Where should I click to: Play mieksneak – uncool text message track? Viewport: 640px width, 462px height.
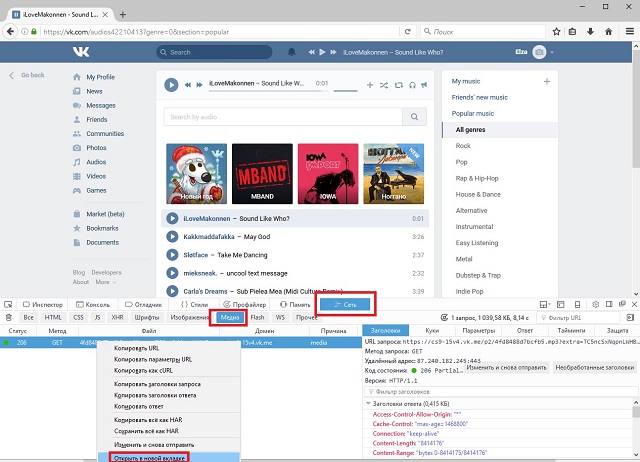coord(172,273)
